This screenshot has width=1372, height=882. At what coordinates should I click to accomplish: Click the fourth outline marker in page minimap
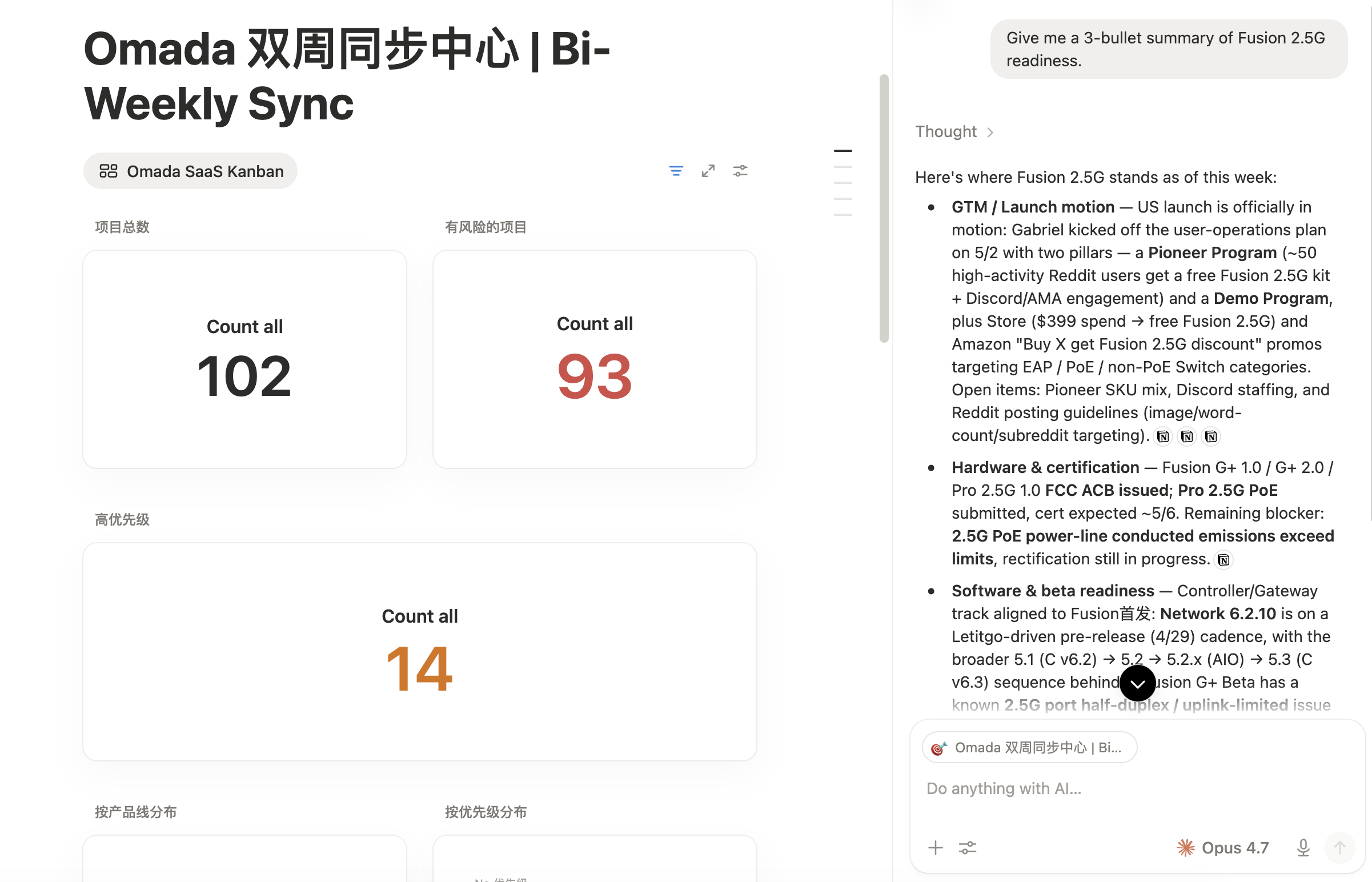tap(843, 199)
